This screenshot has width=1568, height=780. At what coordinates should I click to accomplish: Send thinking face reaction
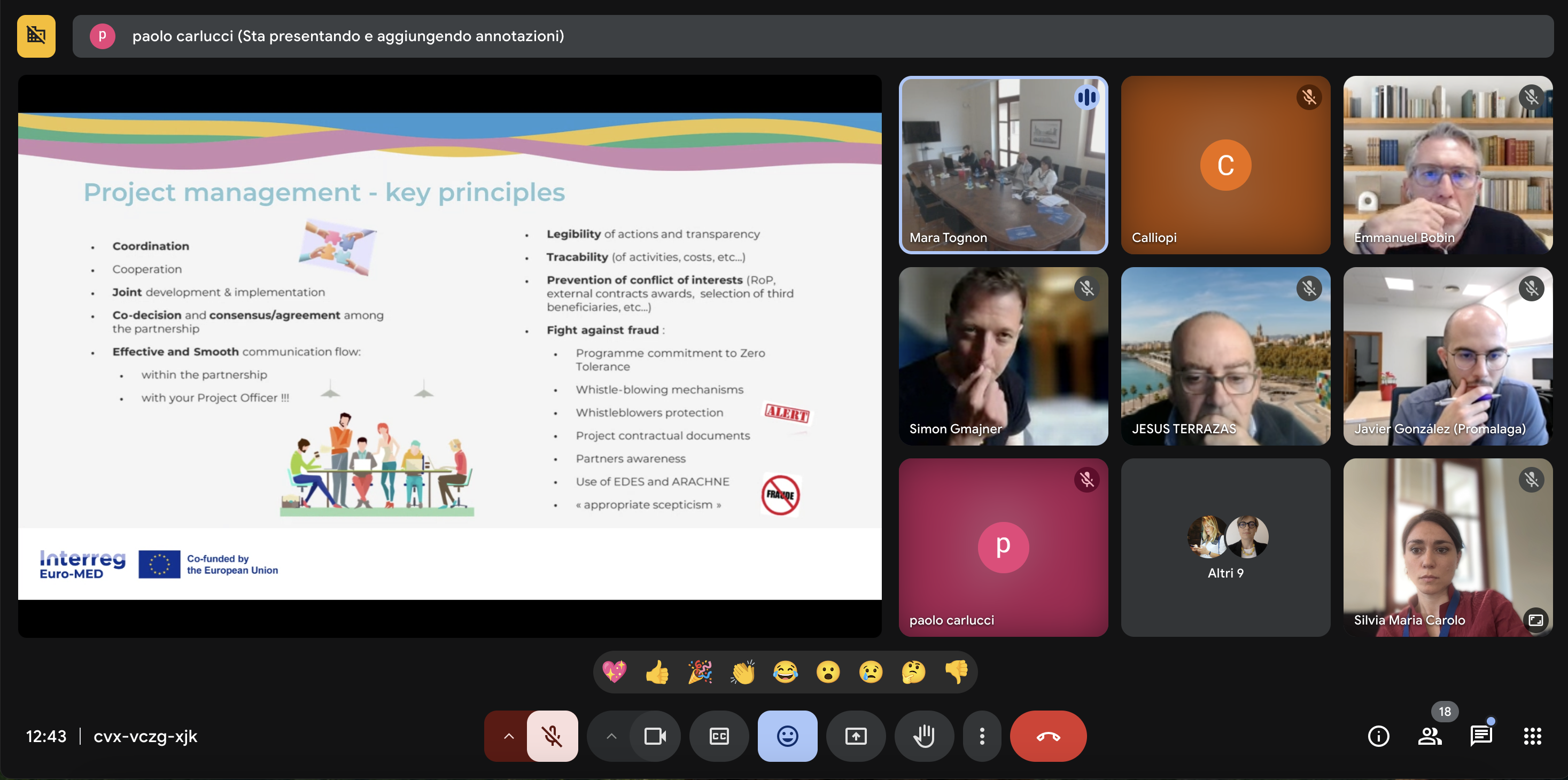pos(914,672)
